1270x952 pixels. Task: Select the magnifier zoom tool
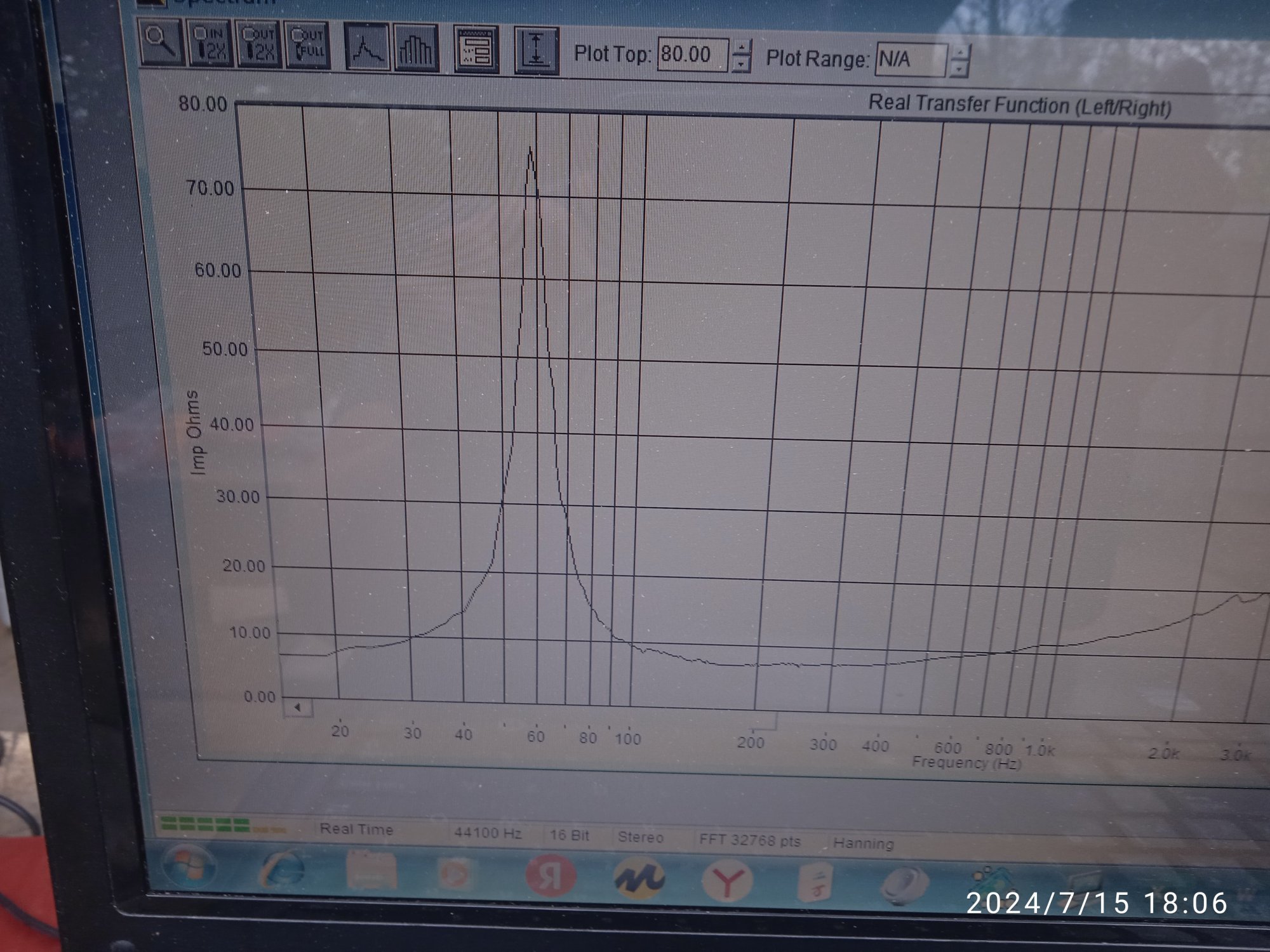point(161,42)
